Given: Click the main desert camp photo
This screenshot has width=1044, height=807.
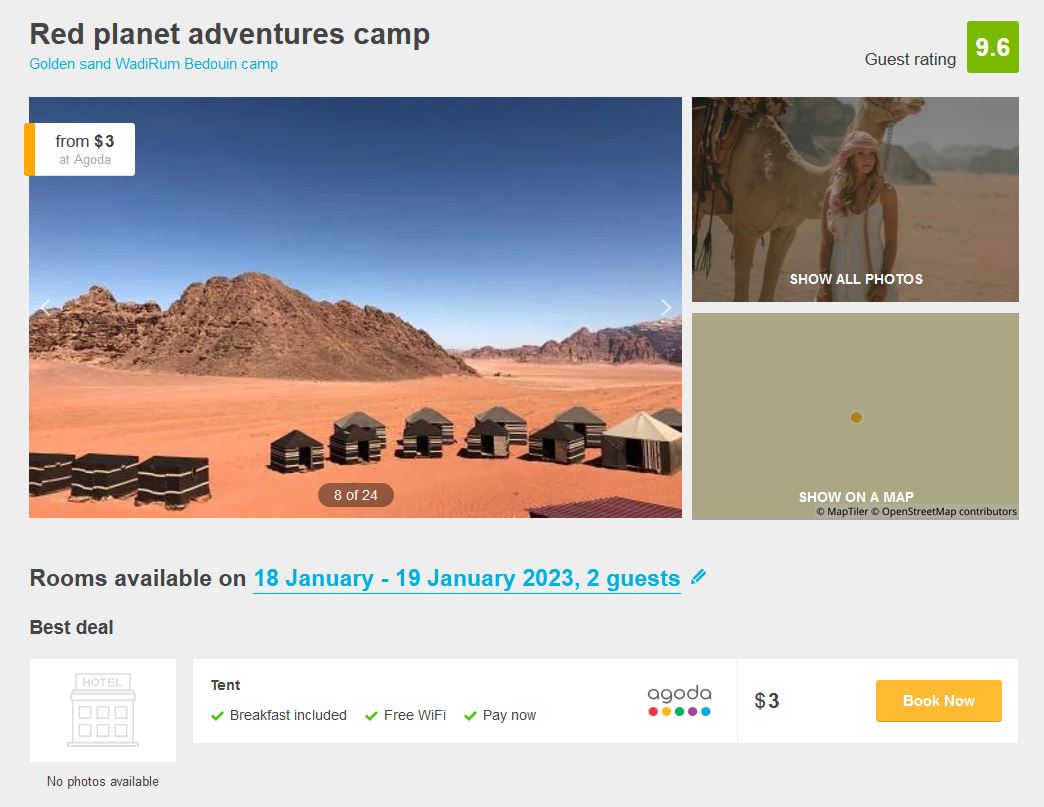Looking at the screenshot, I should [x=355, y=307].
